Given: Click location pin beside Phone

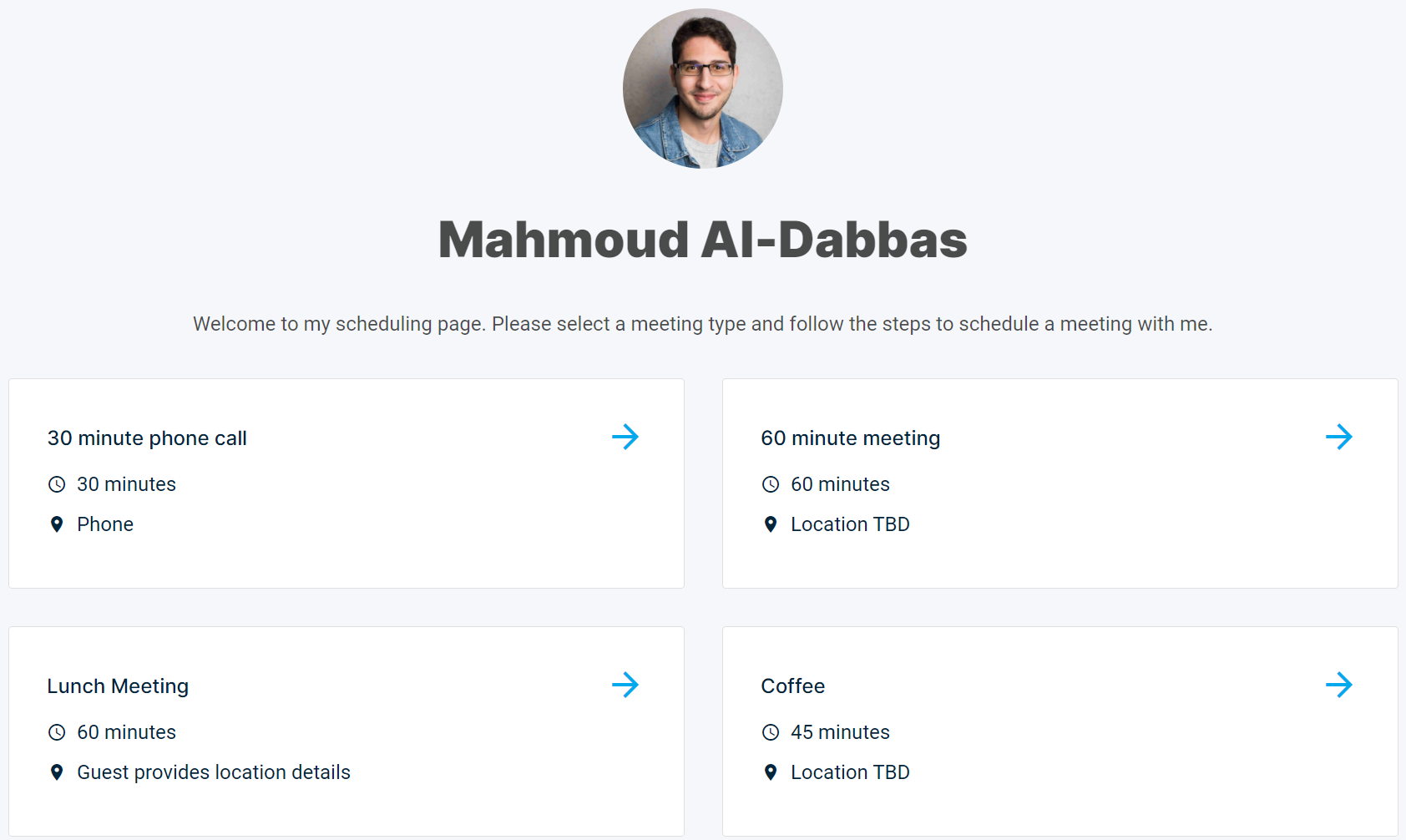Looking at the screenshot, I should point(57,524).
